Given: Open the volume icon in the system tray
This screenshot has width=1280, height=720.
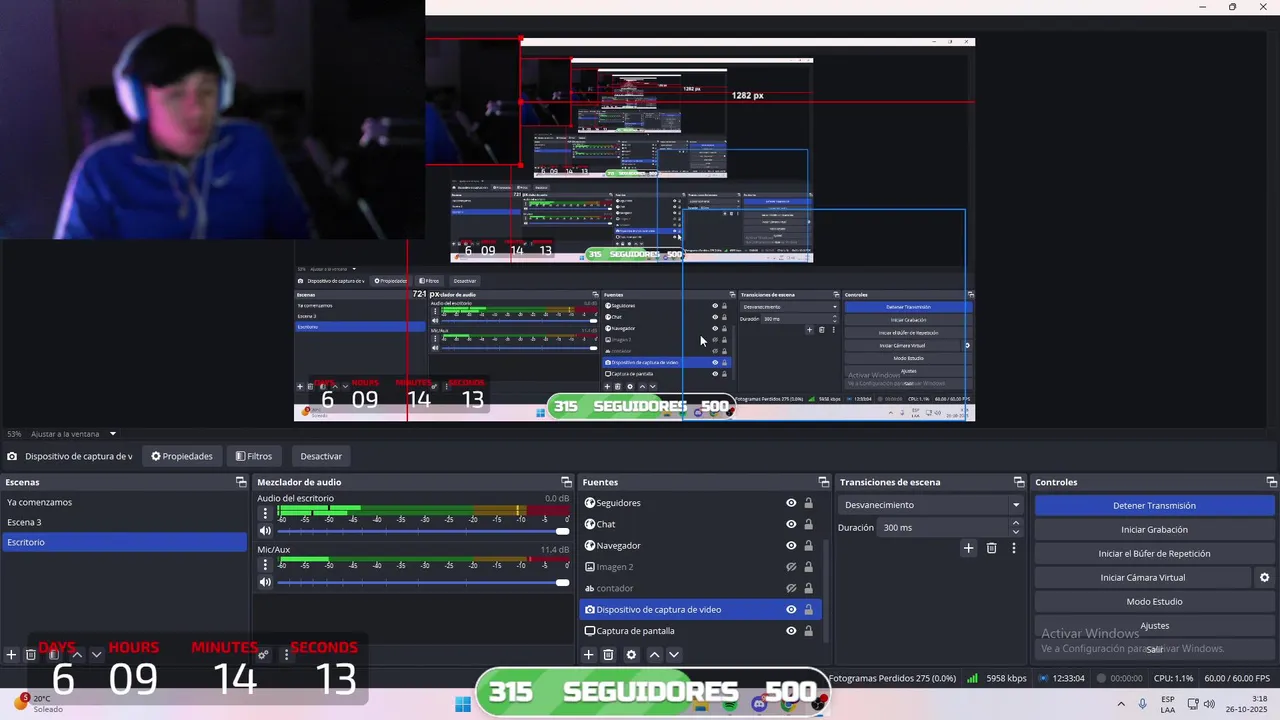Looking at the screenshot, I should pyautogui.click(x=1209, y=704).
